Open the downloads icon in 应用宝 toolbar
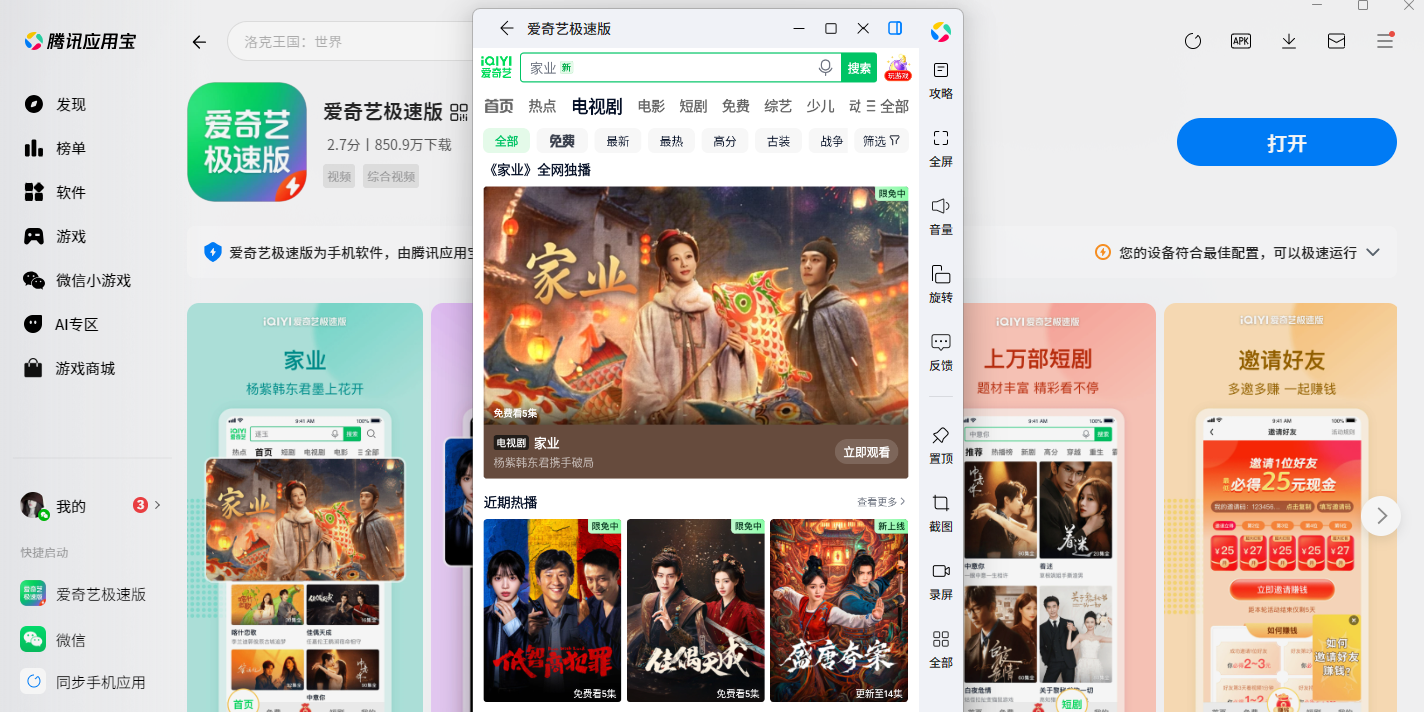The image size is (1424, 712). [x=1289, y=41]
